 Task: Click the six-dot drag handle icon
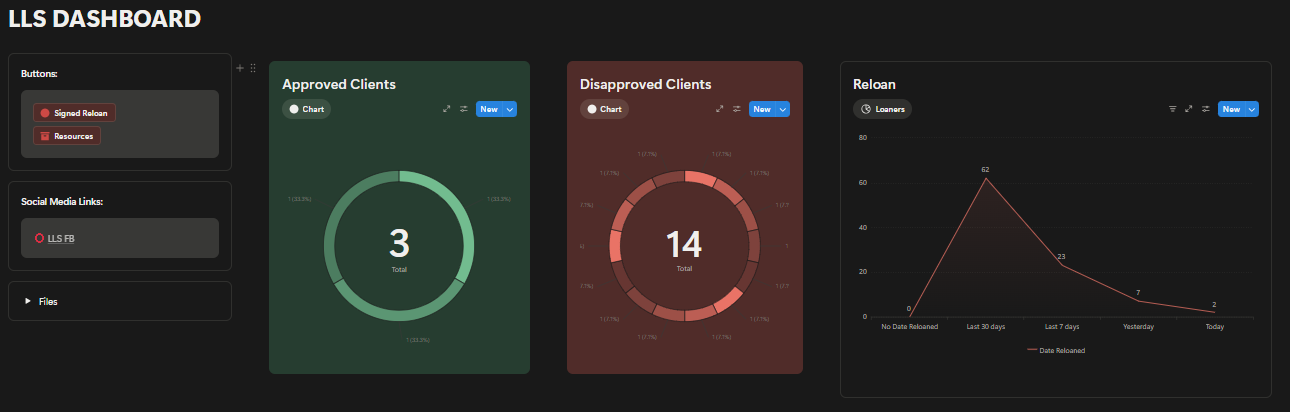[x=253, y=68]
